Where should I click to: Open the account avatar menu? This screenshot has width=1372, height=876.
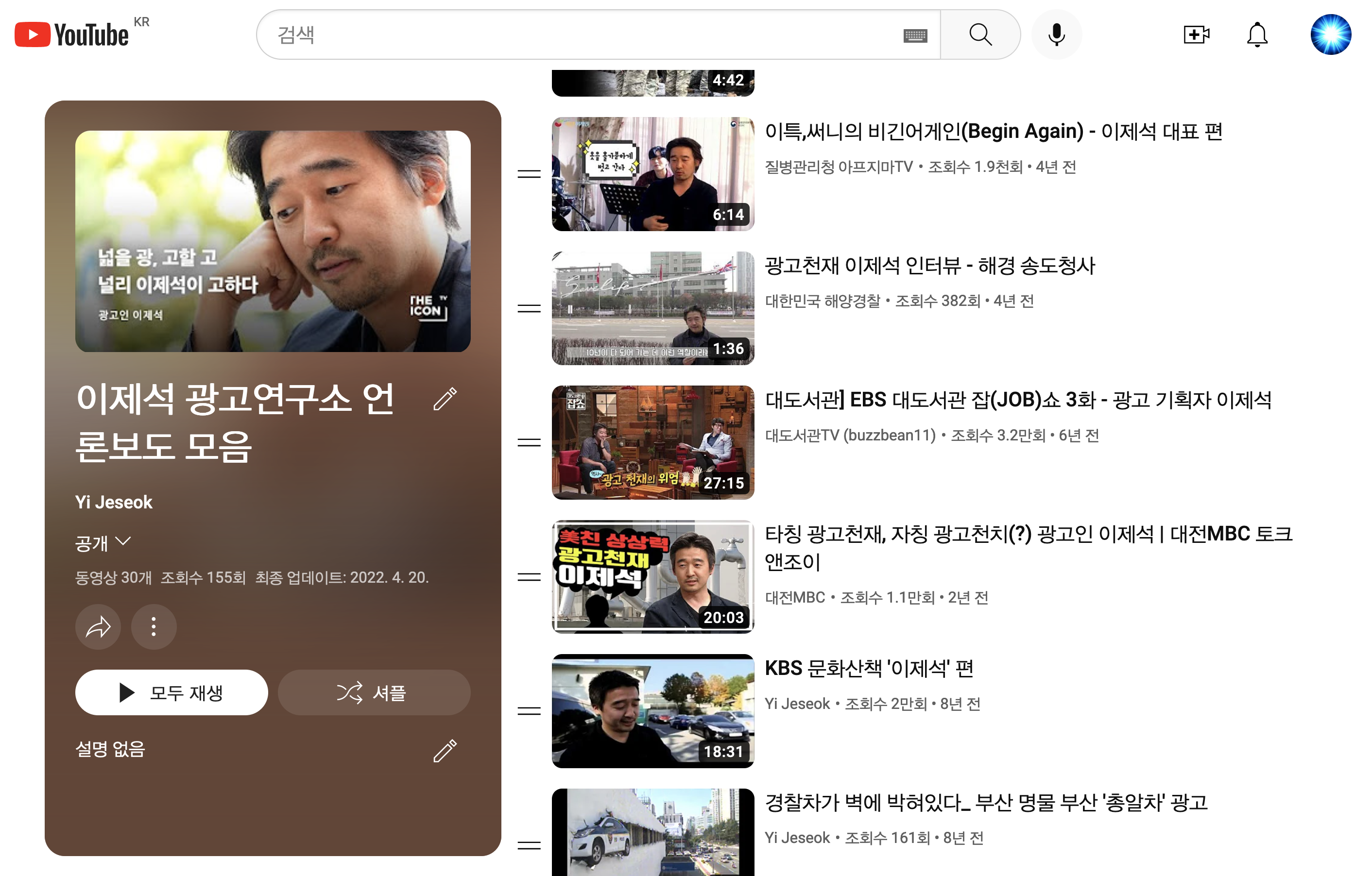pos(1330,35)
